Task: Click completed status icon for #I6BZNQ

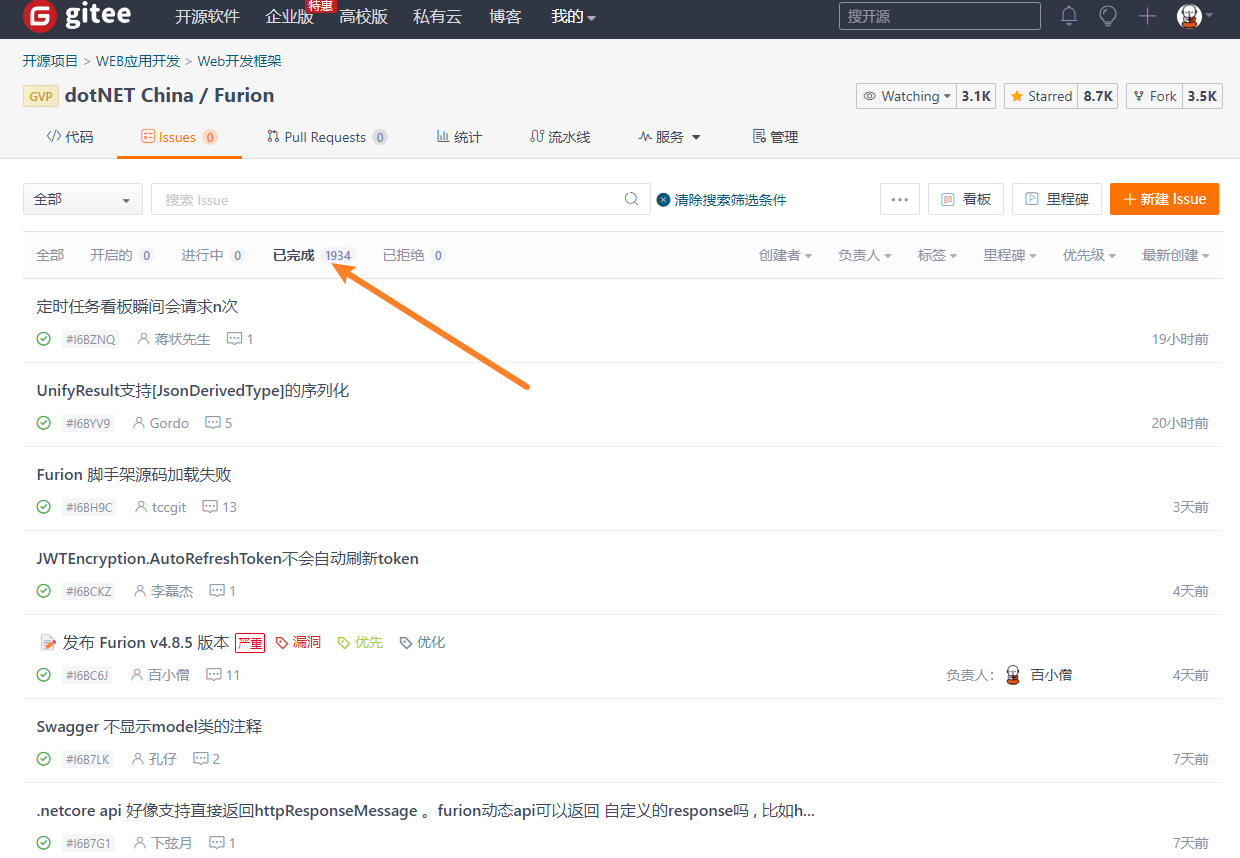Action: coord(44,339)
